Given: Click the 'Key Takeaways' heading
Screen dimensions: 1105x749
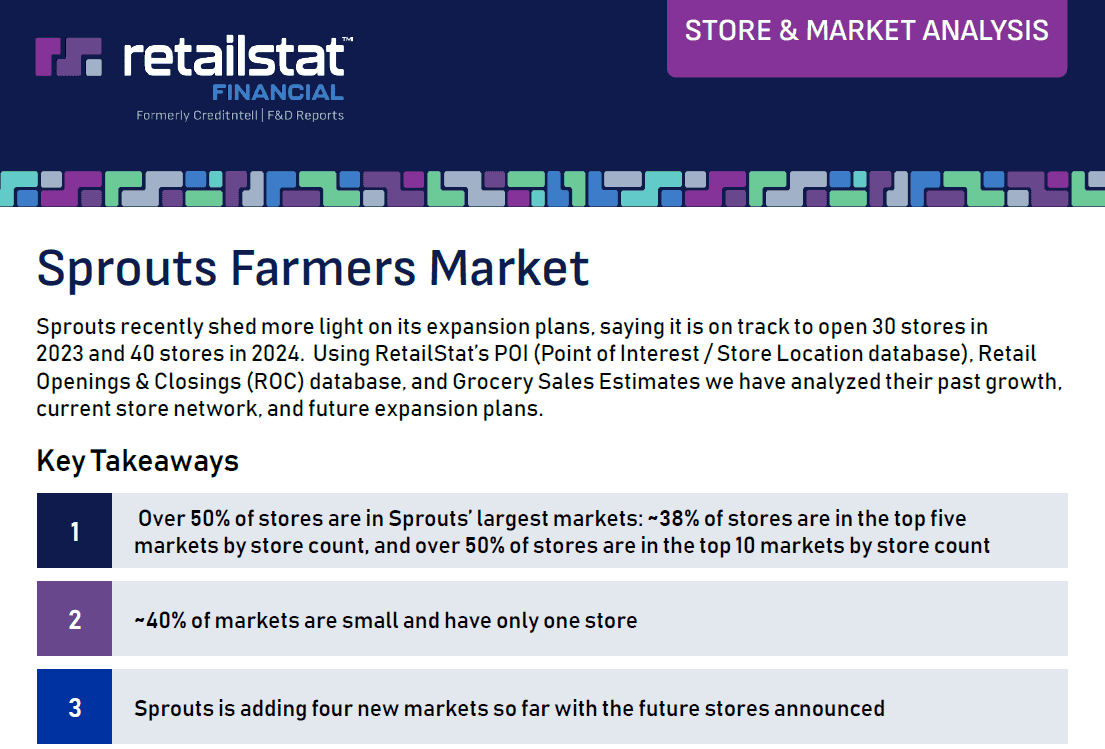Looking at the screenshot, I should pos(138,460).
